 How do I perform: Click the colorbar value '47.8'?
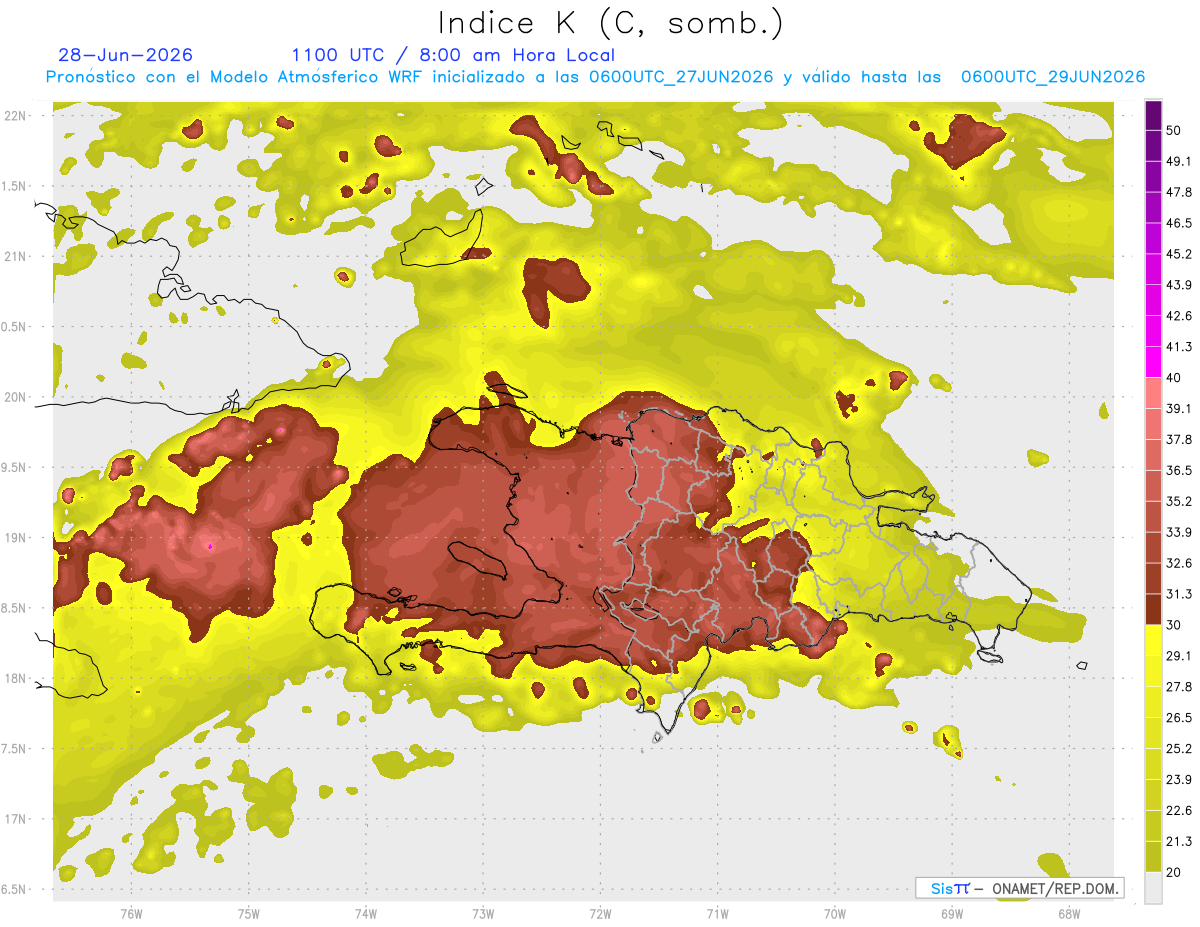[x=1179, y=192]
